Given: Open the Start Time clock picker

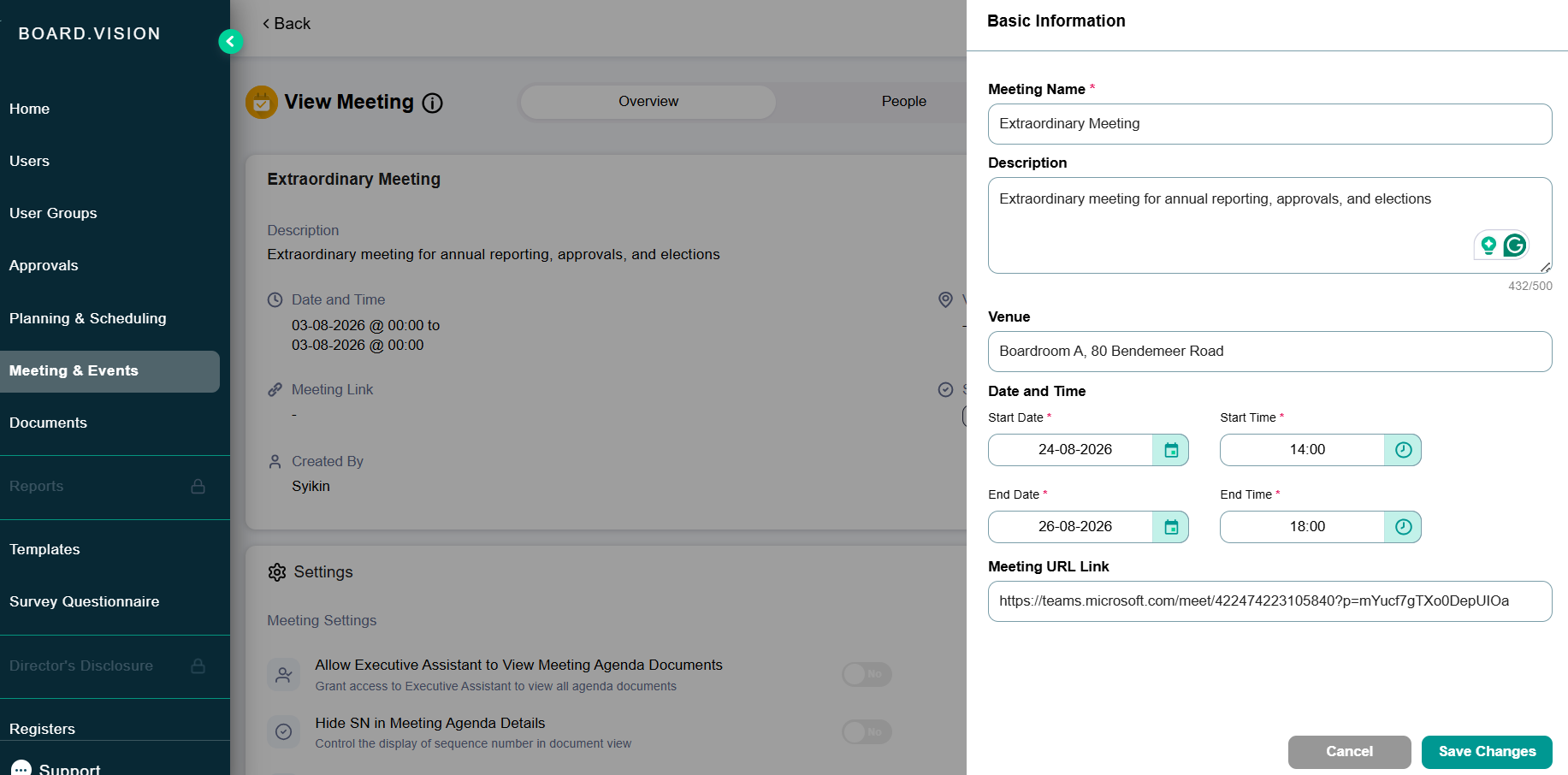Looking at the screenshot, I should (1403, 450).
